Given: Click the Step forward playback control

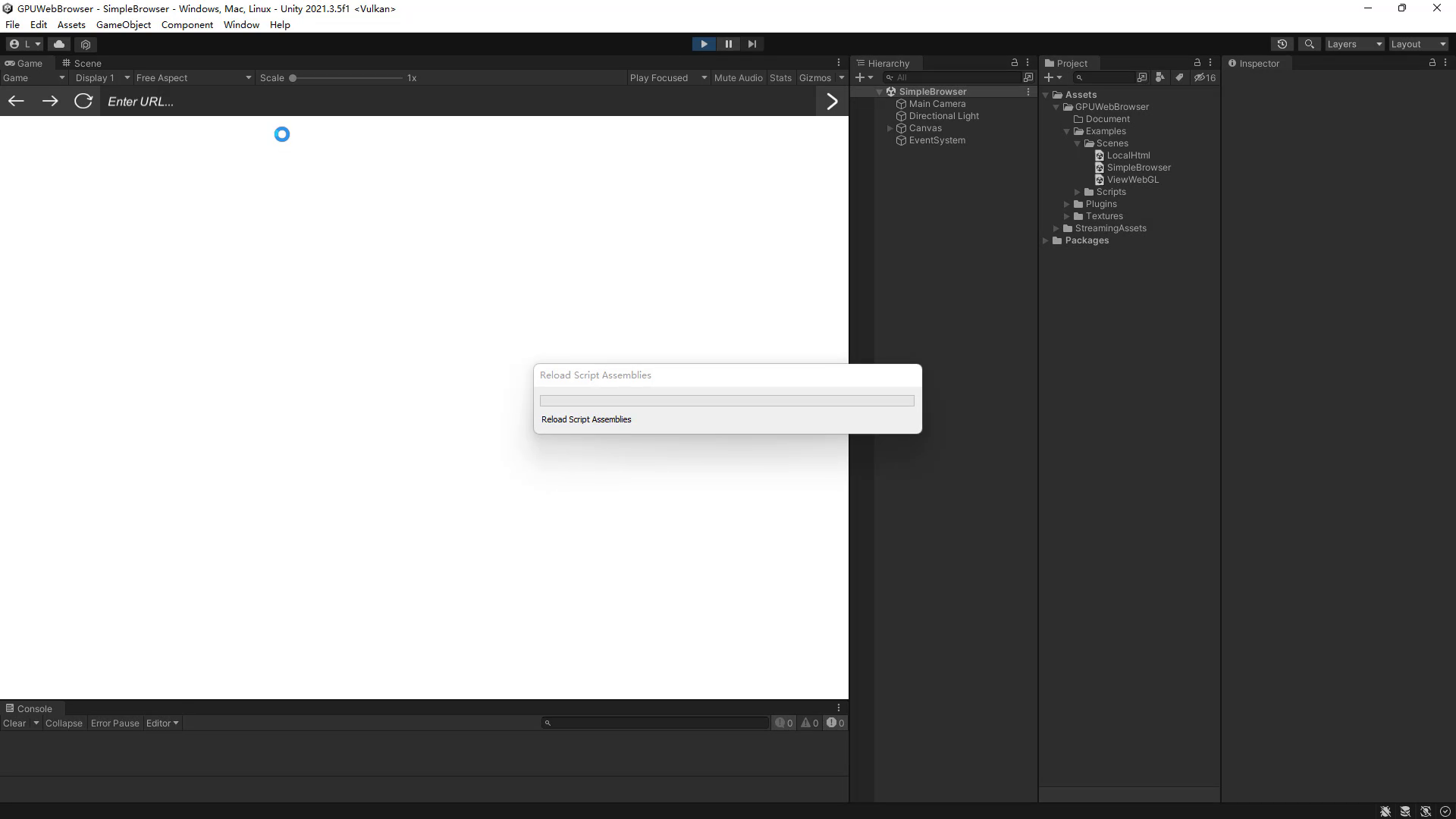Looking at the screenshot, I should point(752,43).
